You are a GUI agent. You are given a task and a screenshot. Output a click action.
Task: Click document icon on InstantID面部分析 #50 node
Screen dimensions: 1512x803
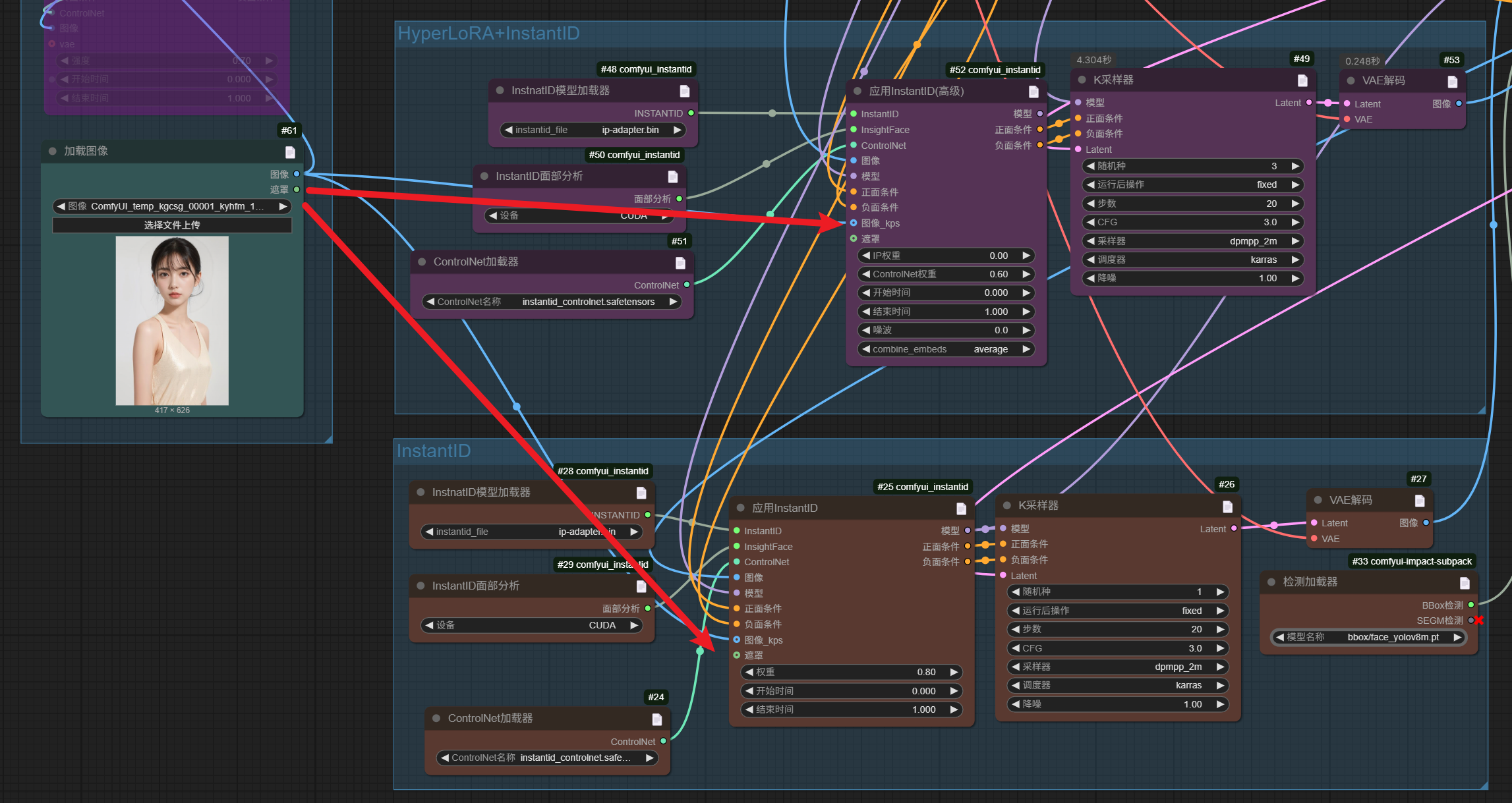point(672,177)
